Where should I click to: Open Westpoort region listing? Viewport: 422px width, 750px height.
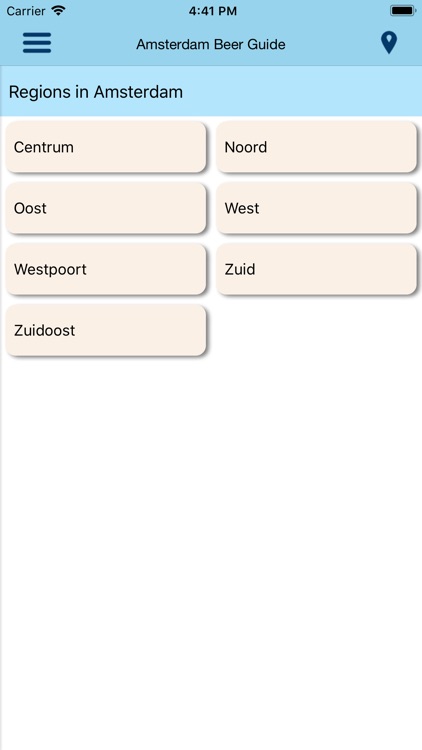click(x=106, y=269)
